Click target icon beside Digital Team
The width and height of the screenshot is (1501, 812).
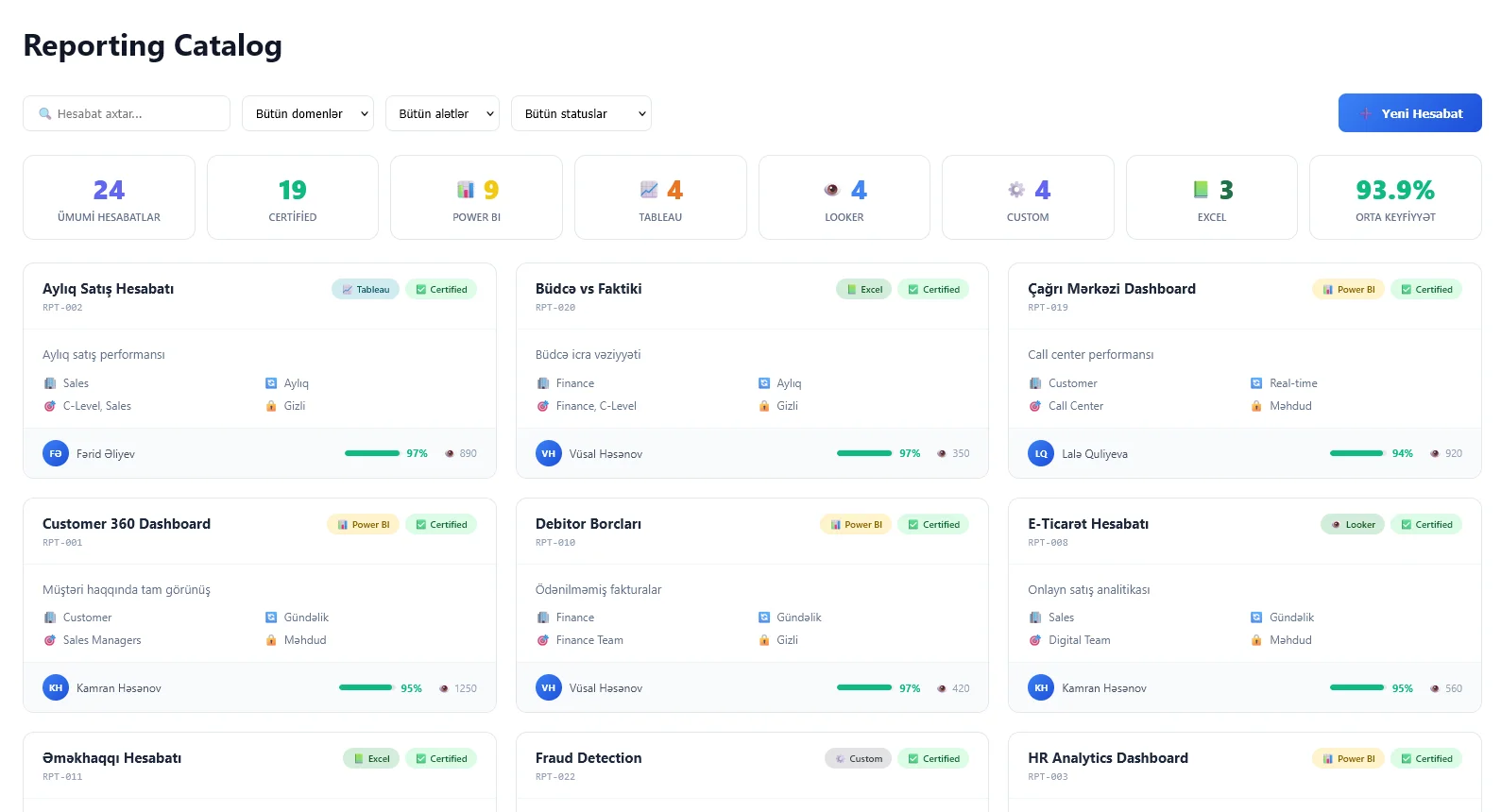pyautogui.click(x=1034, y=640)
